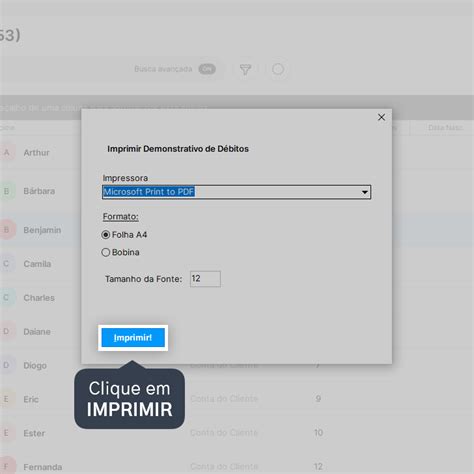
Task: Click Charles's avatar circle C
Action: tap(6, 297)
